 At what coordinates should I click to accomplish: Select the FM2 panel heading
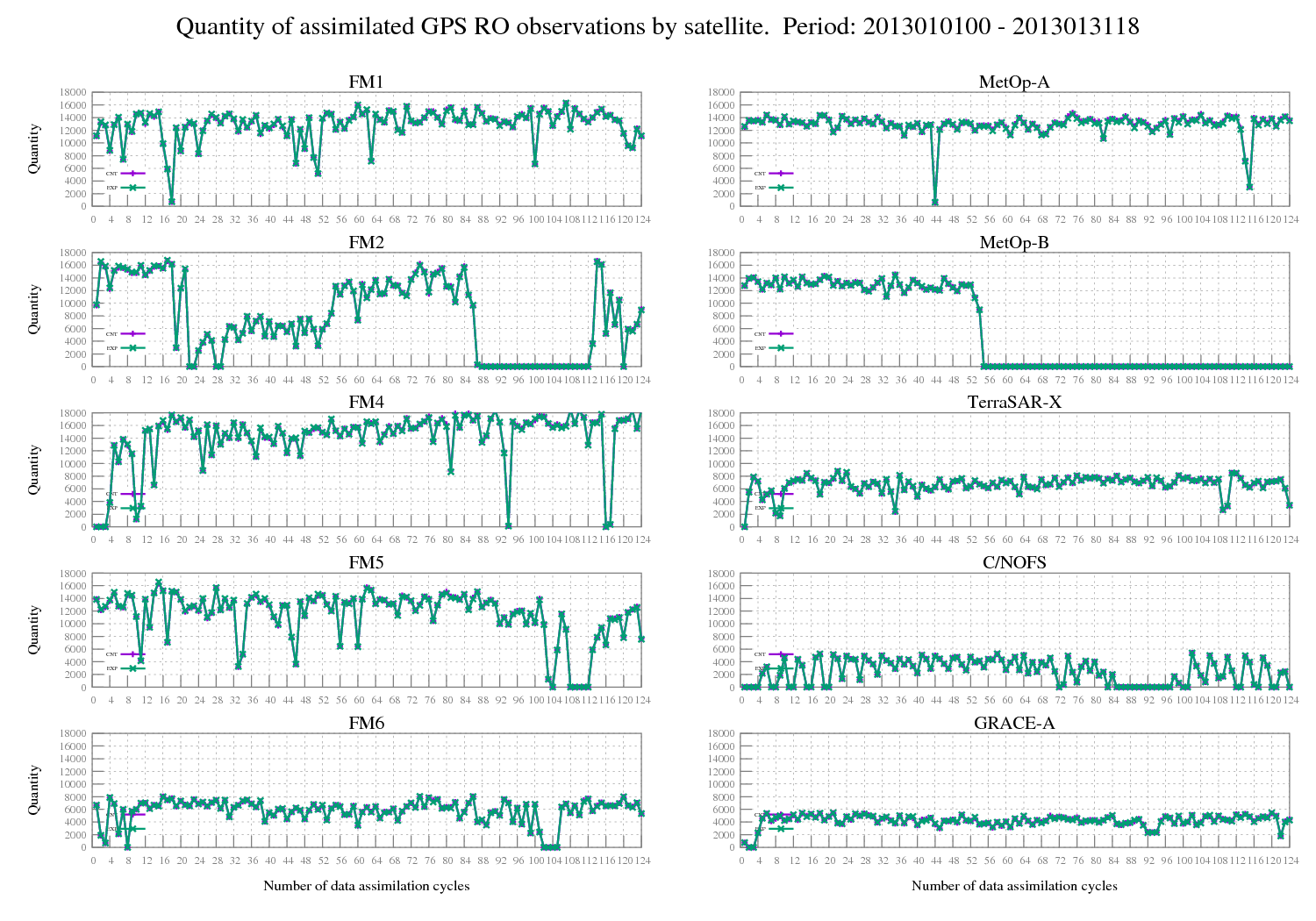(x=366, y=243)
